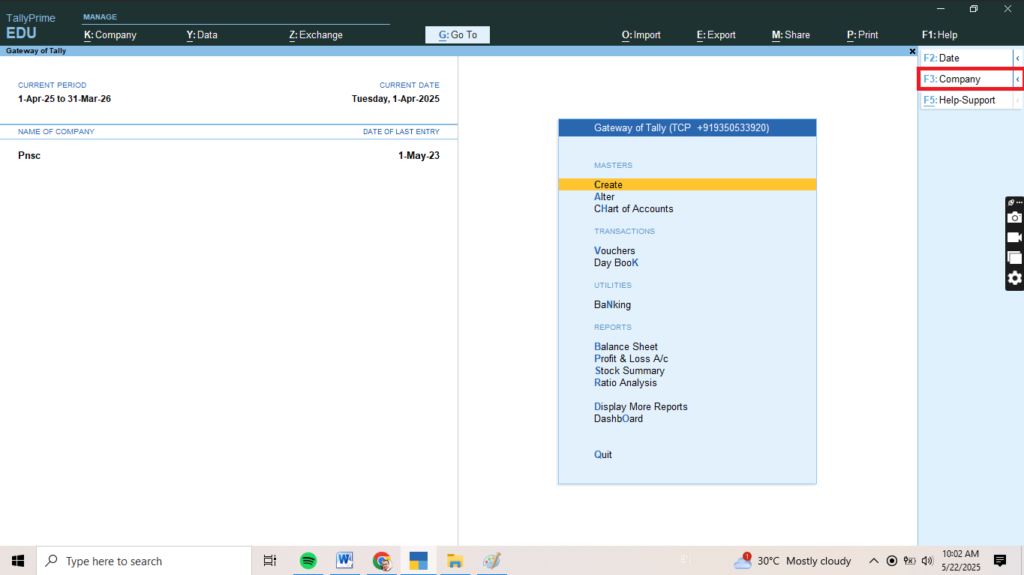Open the weather widget showing 30°C
The height and width of the screenshot is (575, 1024).
click(792, 561)
